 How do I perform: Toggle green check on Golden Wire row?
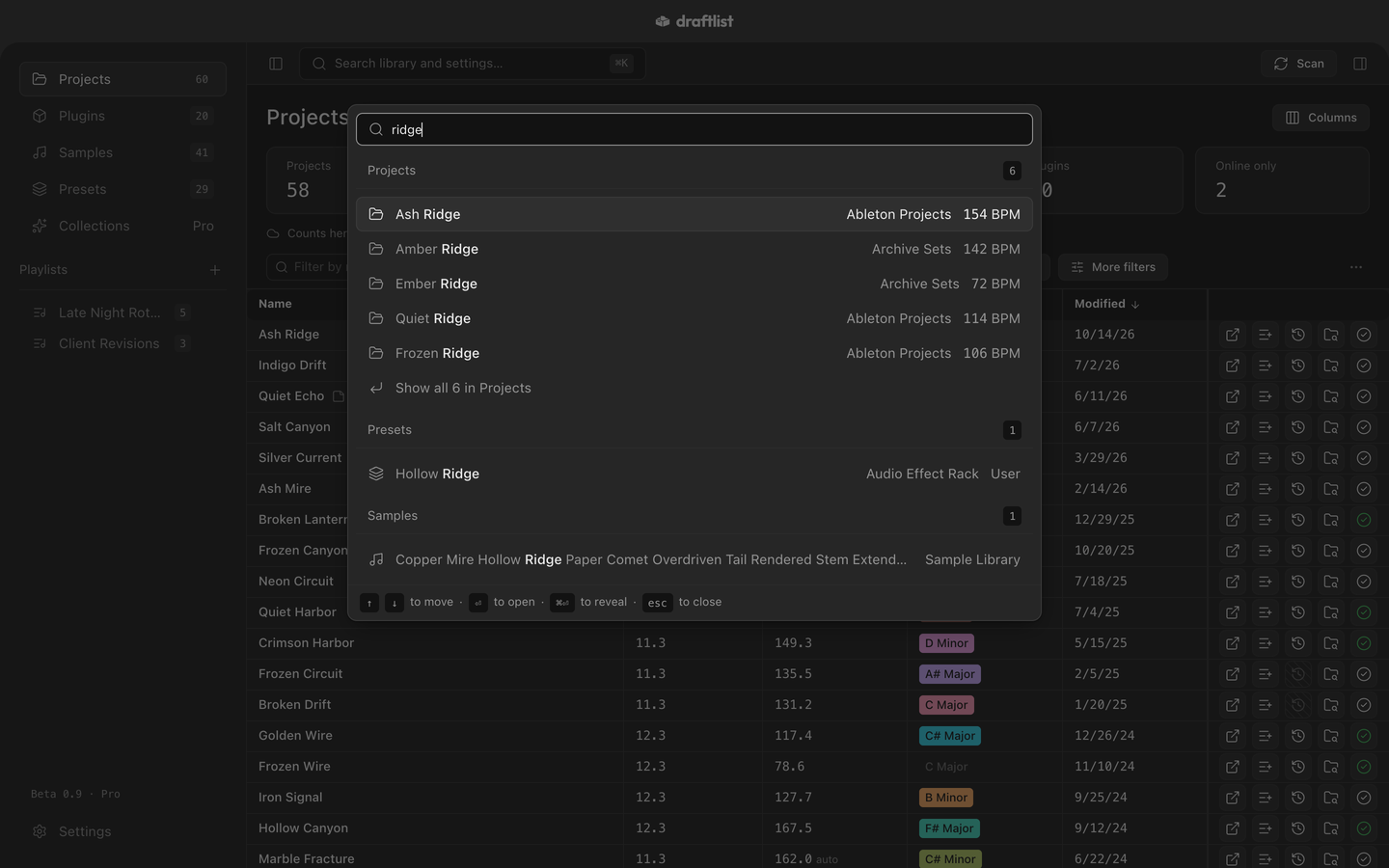point(1364,736)
